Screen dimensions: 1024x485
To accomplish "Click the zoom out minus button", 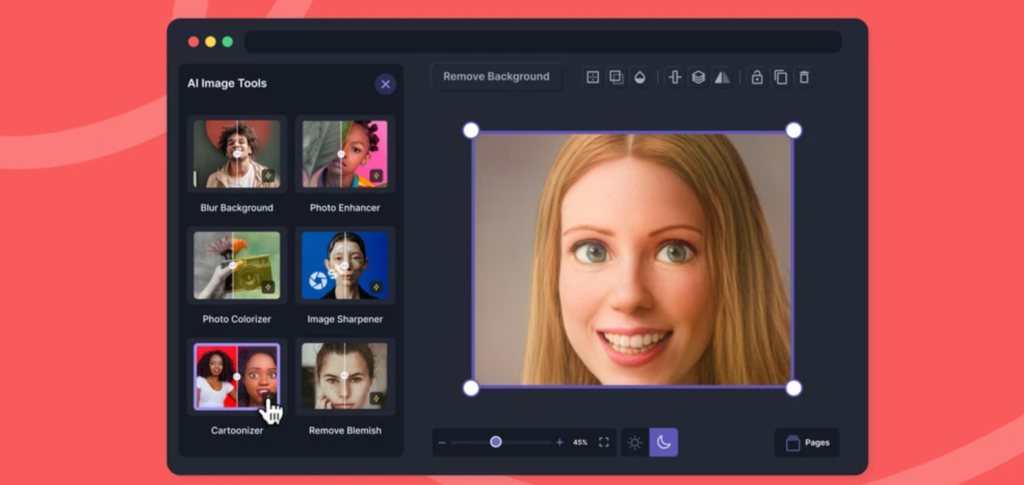I will coord(442,443).
